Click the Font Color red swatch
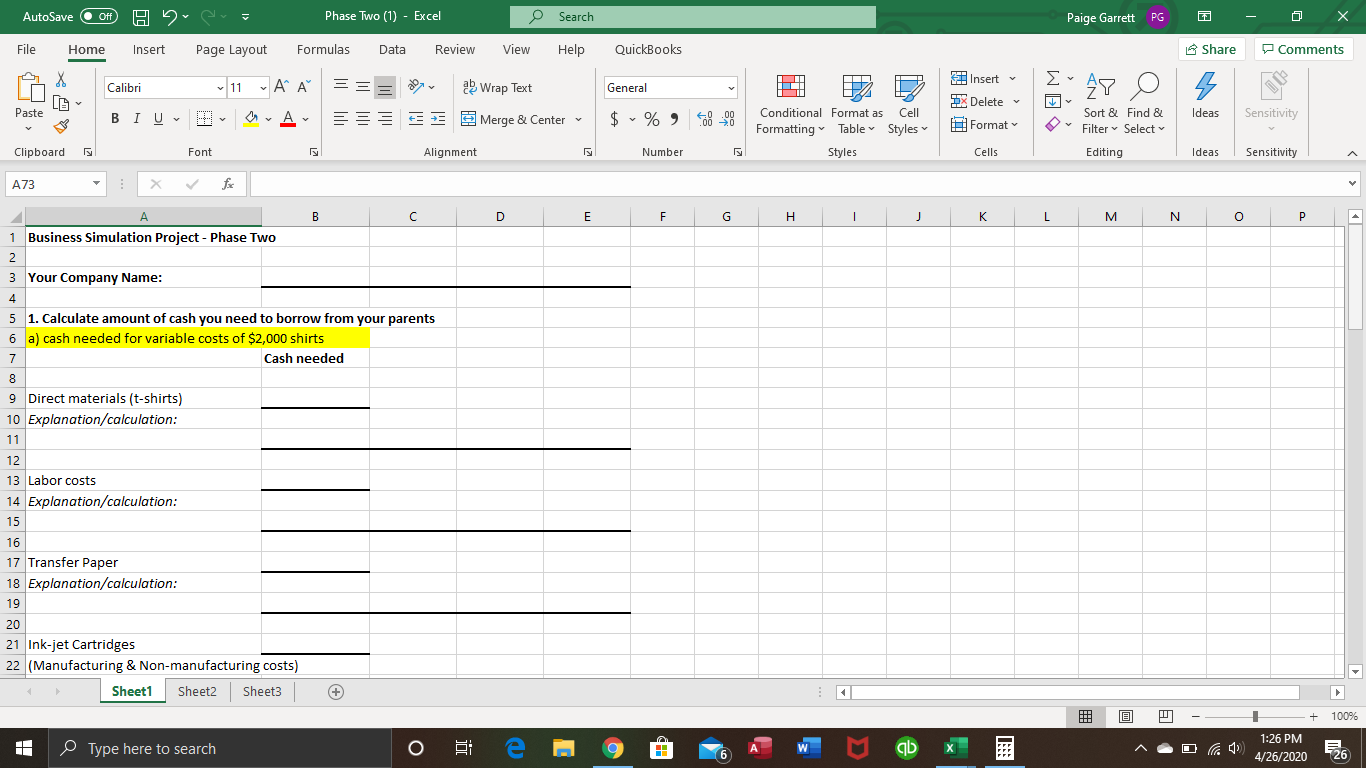Image resolution: width=1366 pixels, height=768 pixels. 287,120
